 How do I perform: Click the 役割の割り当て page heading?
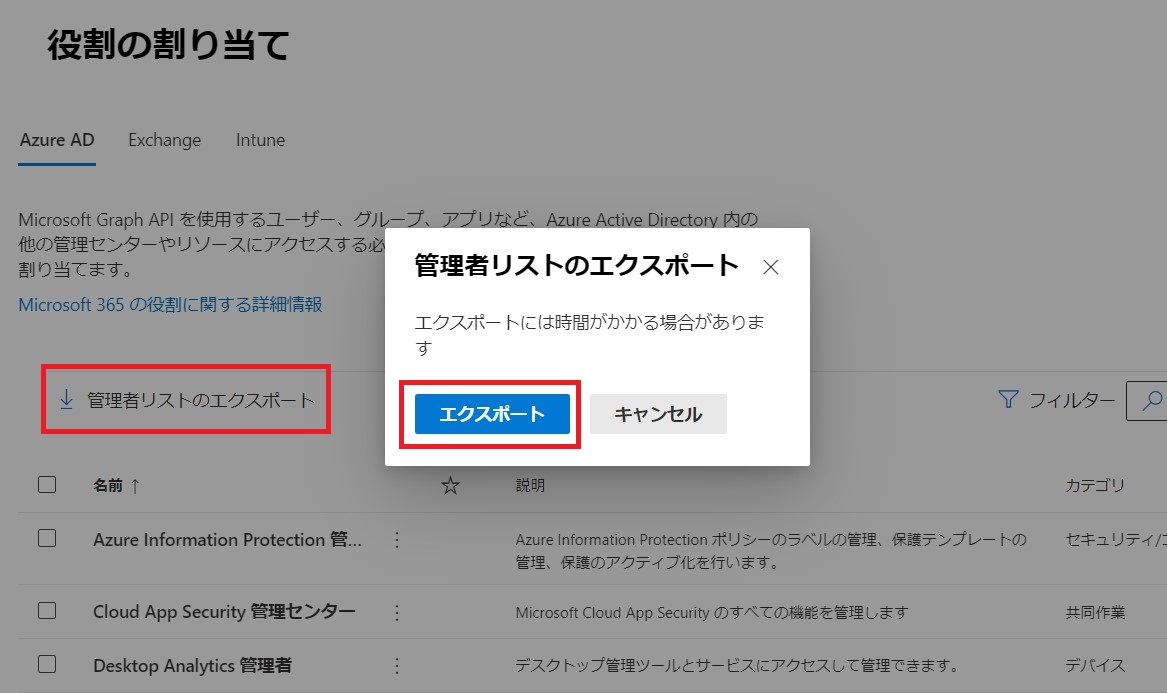click(168, 45)
